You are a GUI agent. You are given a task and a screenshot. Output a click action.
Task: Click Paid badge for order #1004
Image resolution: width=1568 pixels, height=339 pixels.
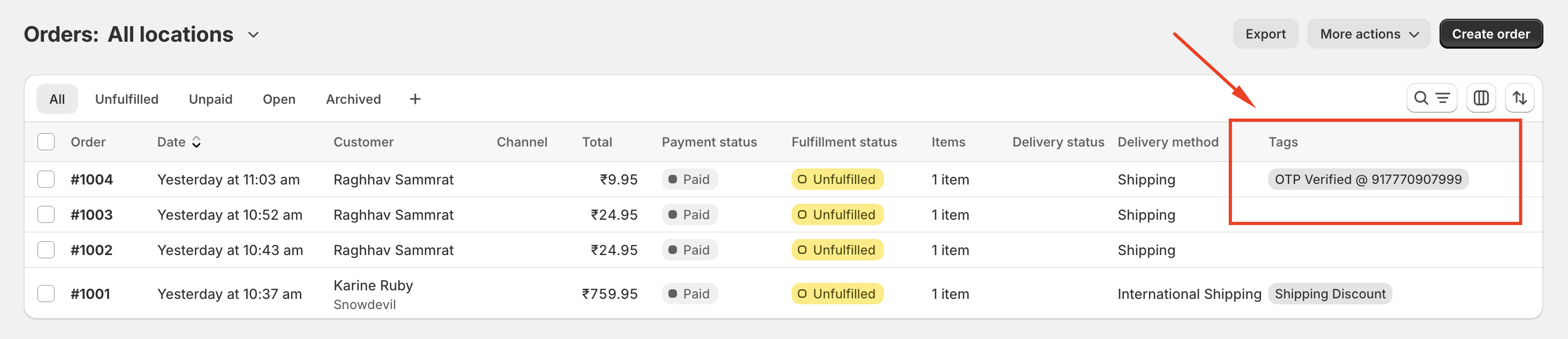pyautogui.click(x=689, y=180)
